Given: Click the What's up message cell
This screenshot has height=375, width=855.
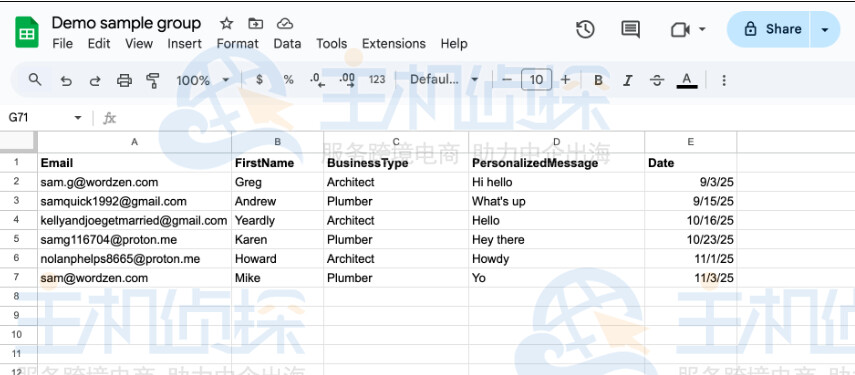Looking at the screenshot, I should click(556, 201).
